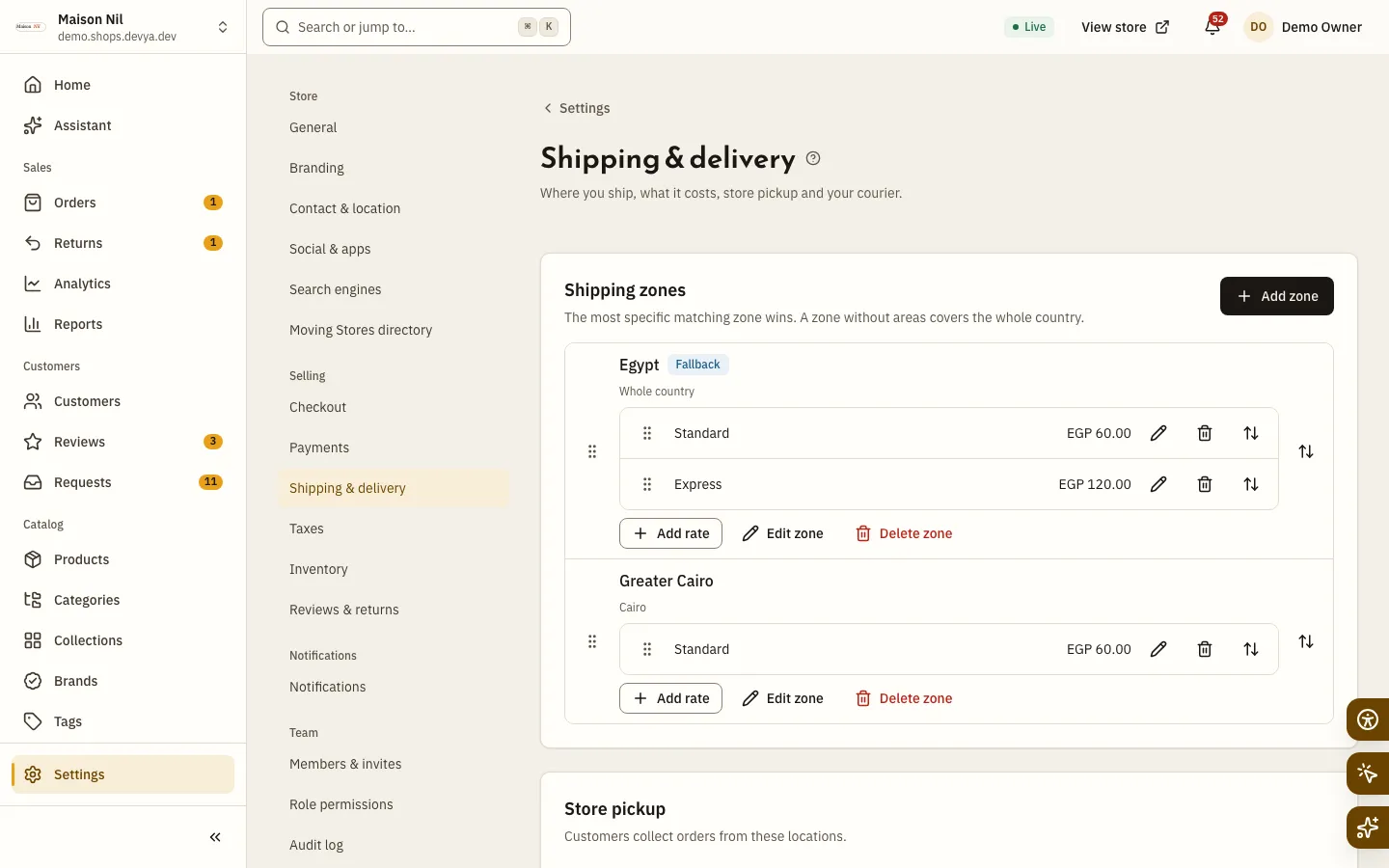Edit the Egypt zone
The width and height of the screenshot is (1389, 868).
click(782, 533)
